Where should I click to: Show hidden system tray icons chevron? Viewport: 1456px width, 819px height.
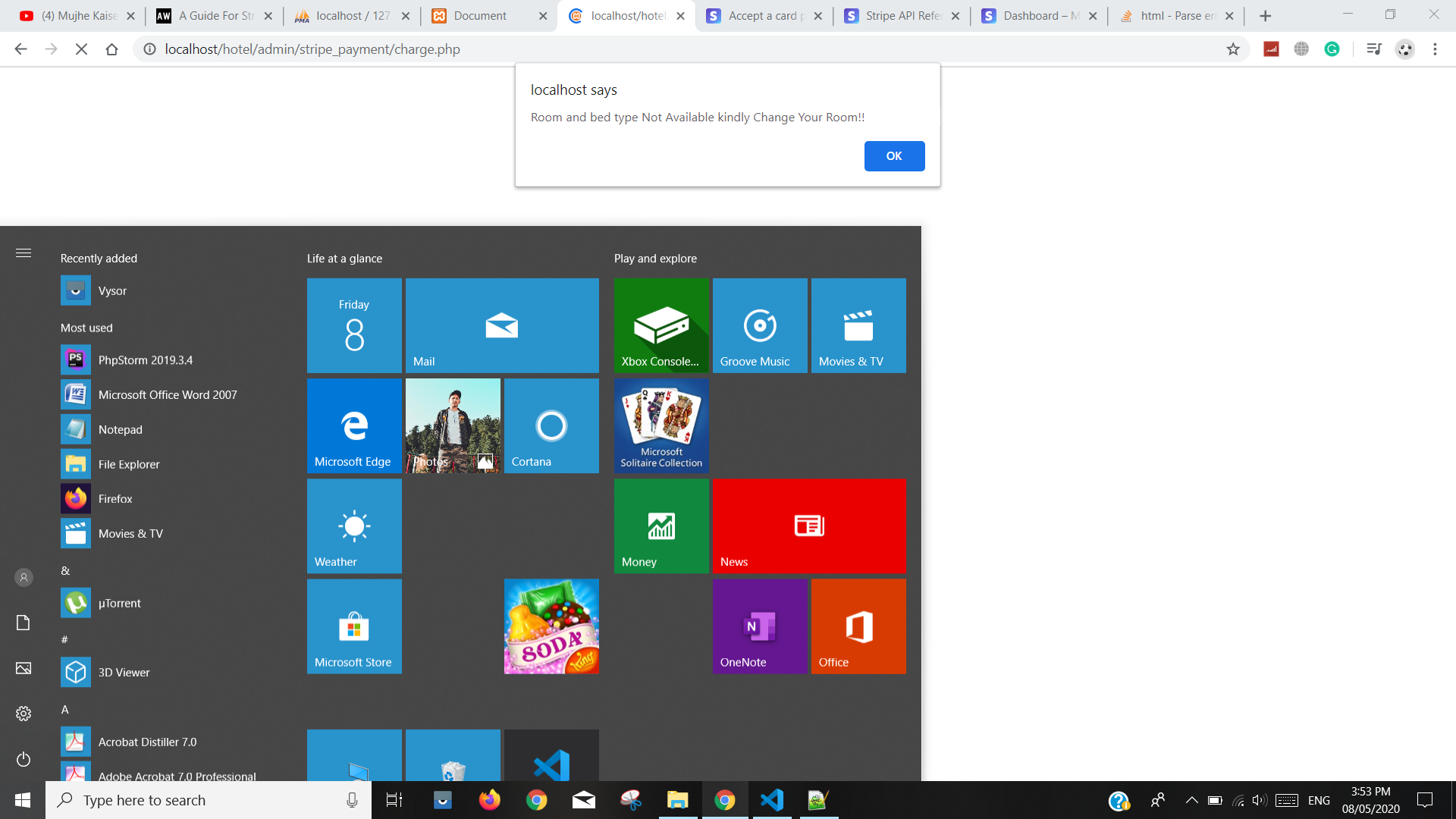(x=1191, y=800)
